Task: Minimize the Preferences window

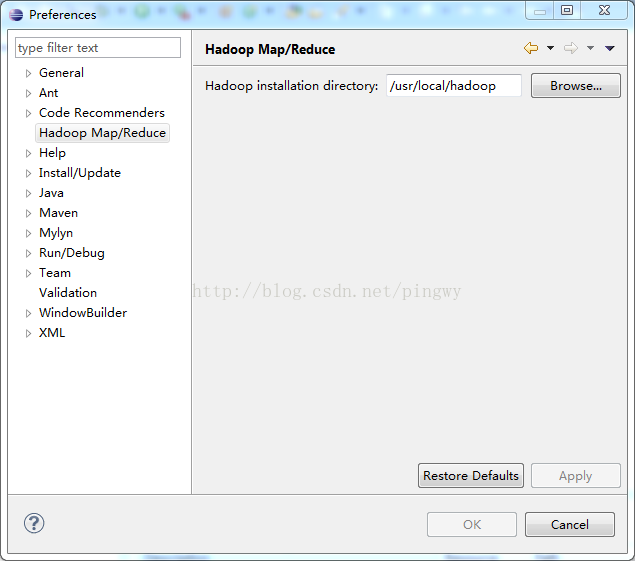Action: tap(540, 11)
